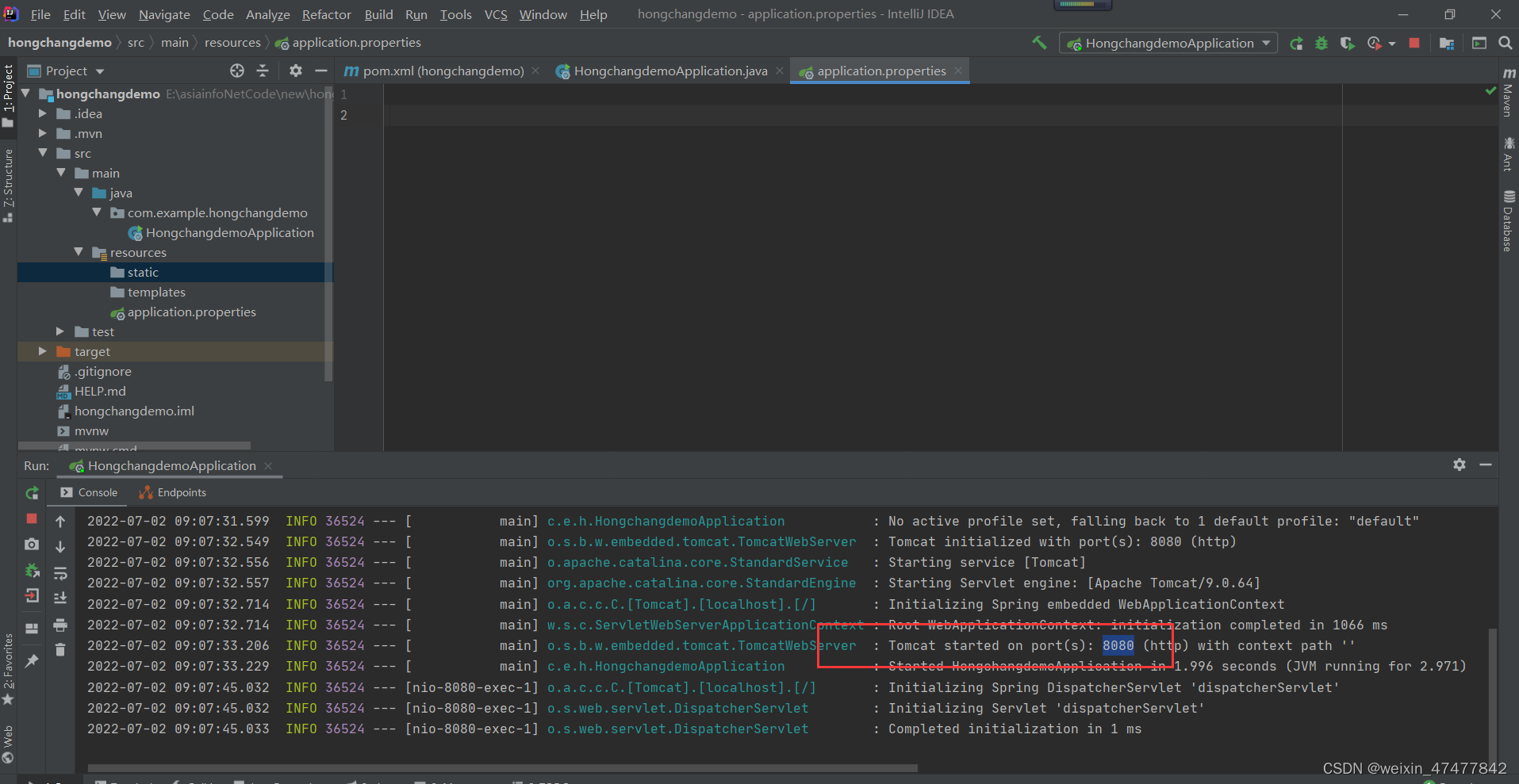
Task: Collapse the java folder
Action: (78, 193)
